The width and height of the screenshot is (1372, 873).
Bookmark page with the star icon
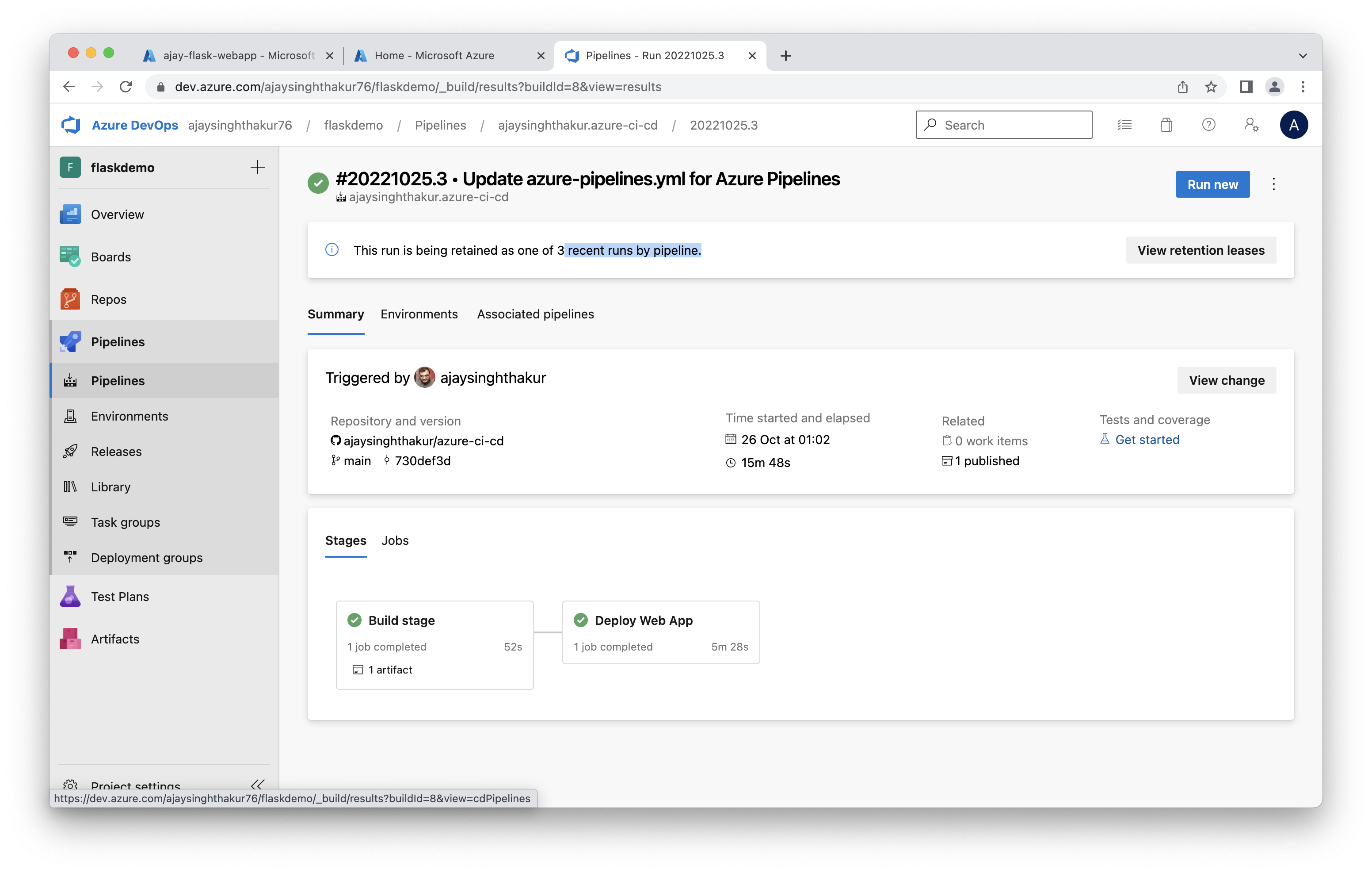coord(1211,87)
